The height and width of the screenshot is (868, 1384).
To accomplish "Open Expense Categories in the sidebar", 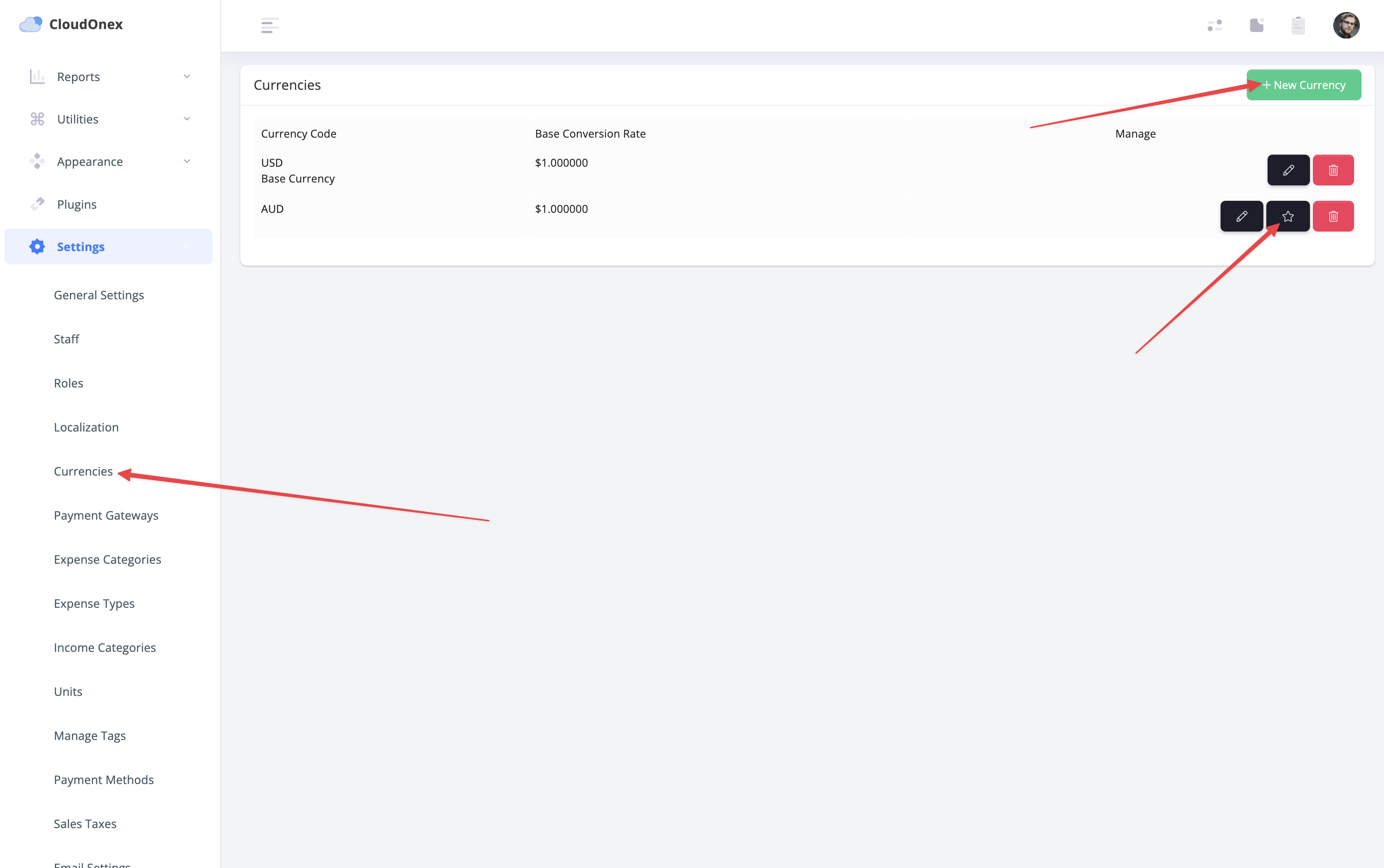I will [x=107, y=560].
